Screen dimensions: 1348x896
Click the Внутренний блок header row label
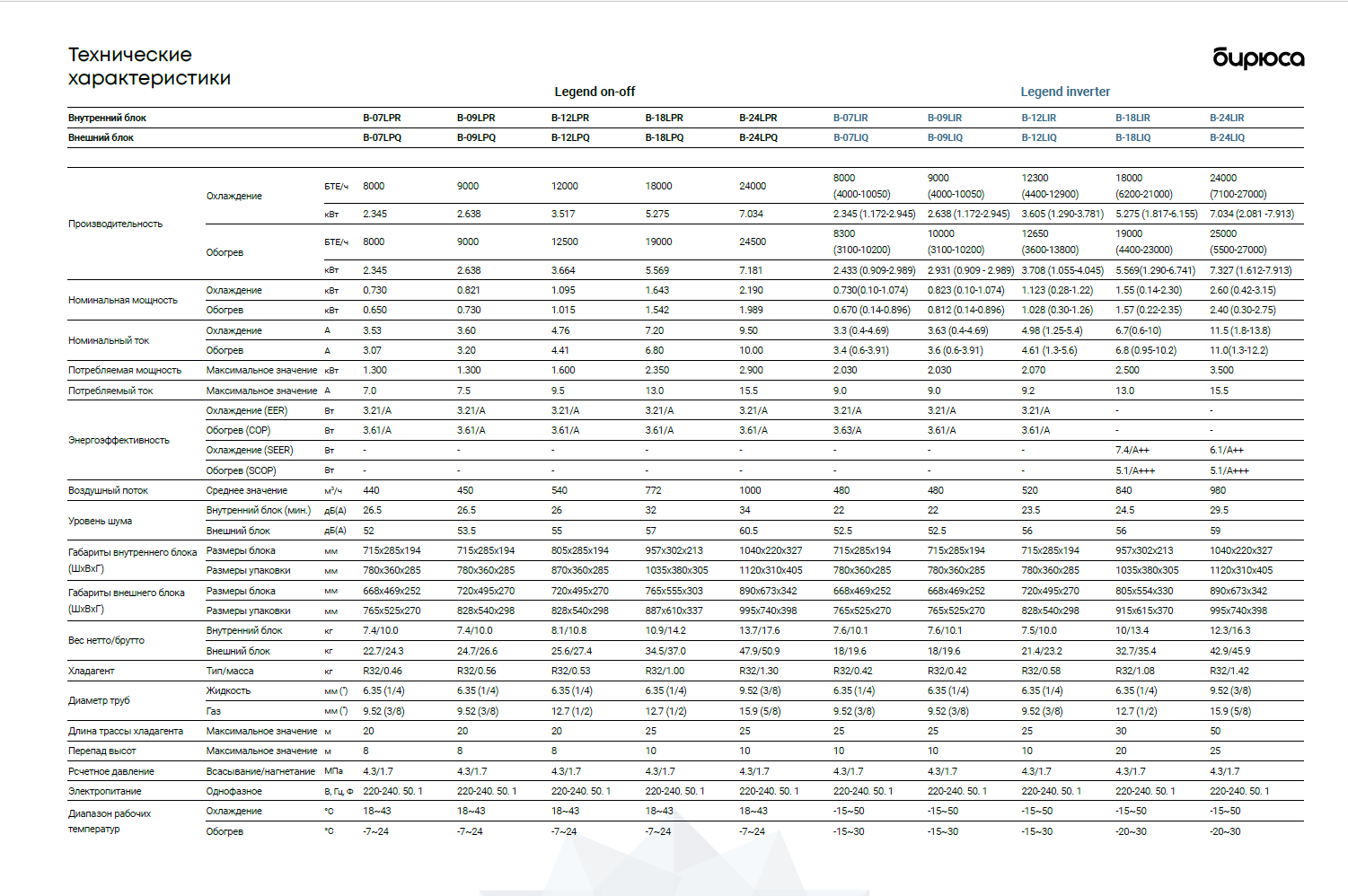107,118
